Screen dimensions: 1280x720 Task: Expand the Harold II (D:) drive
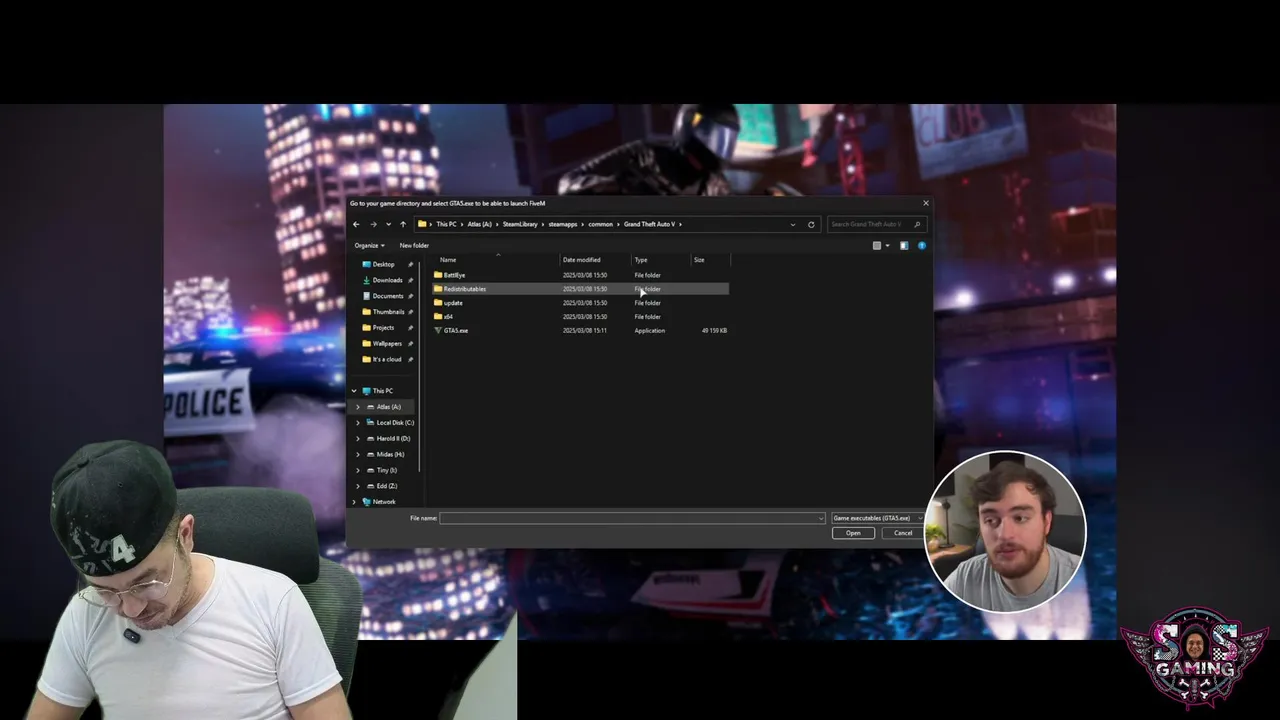(358, 438)
